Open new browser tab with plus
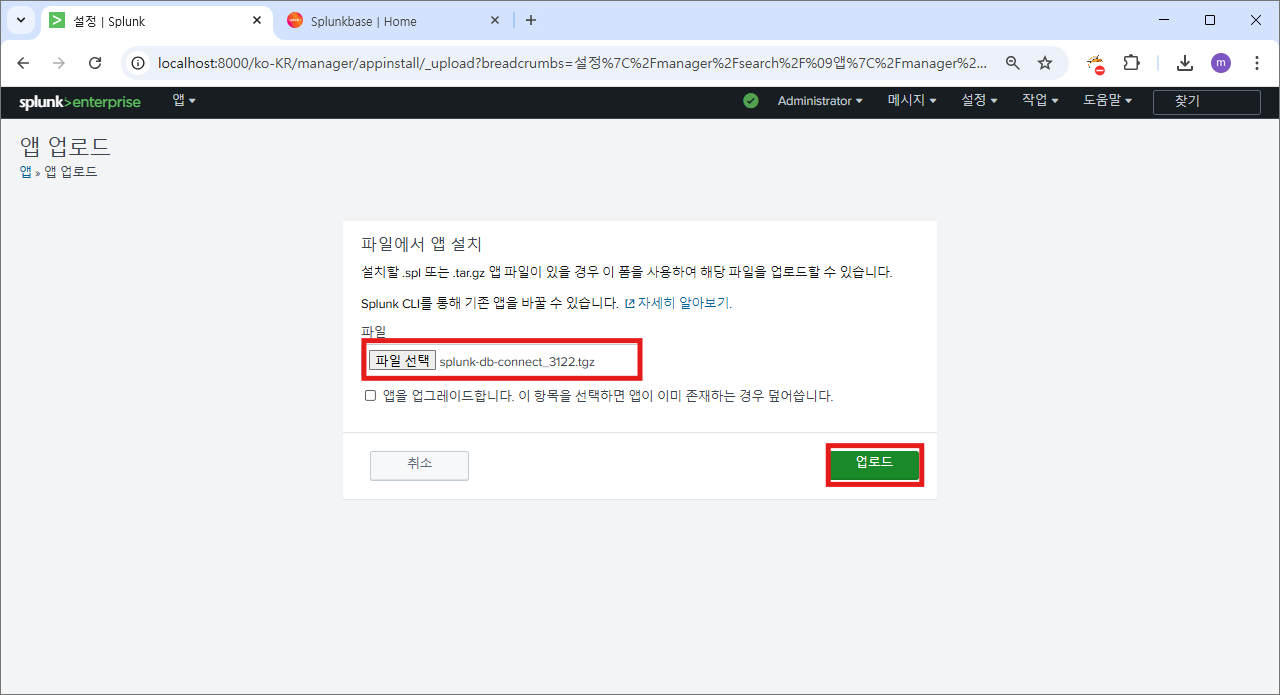Viewport: 1280px width, 695px height. (x=531, y=20)
